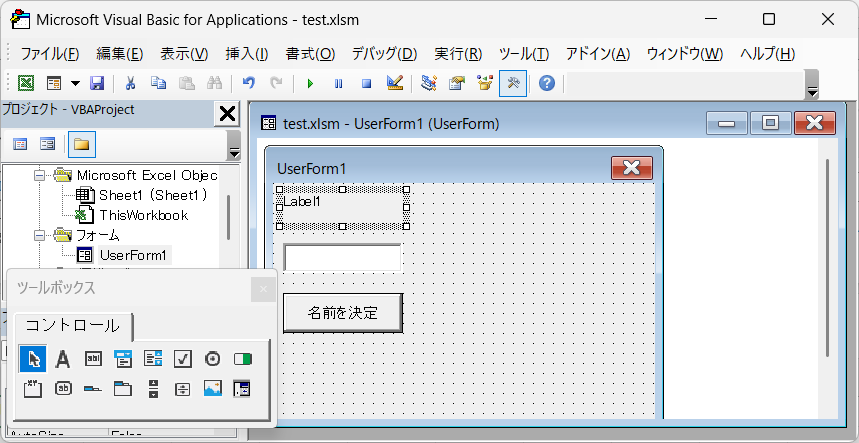
Task: Click the View Object icon in project pane
Action: pyautogui.click(x=48, y=145)
